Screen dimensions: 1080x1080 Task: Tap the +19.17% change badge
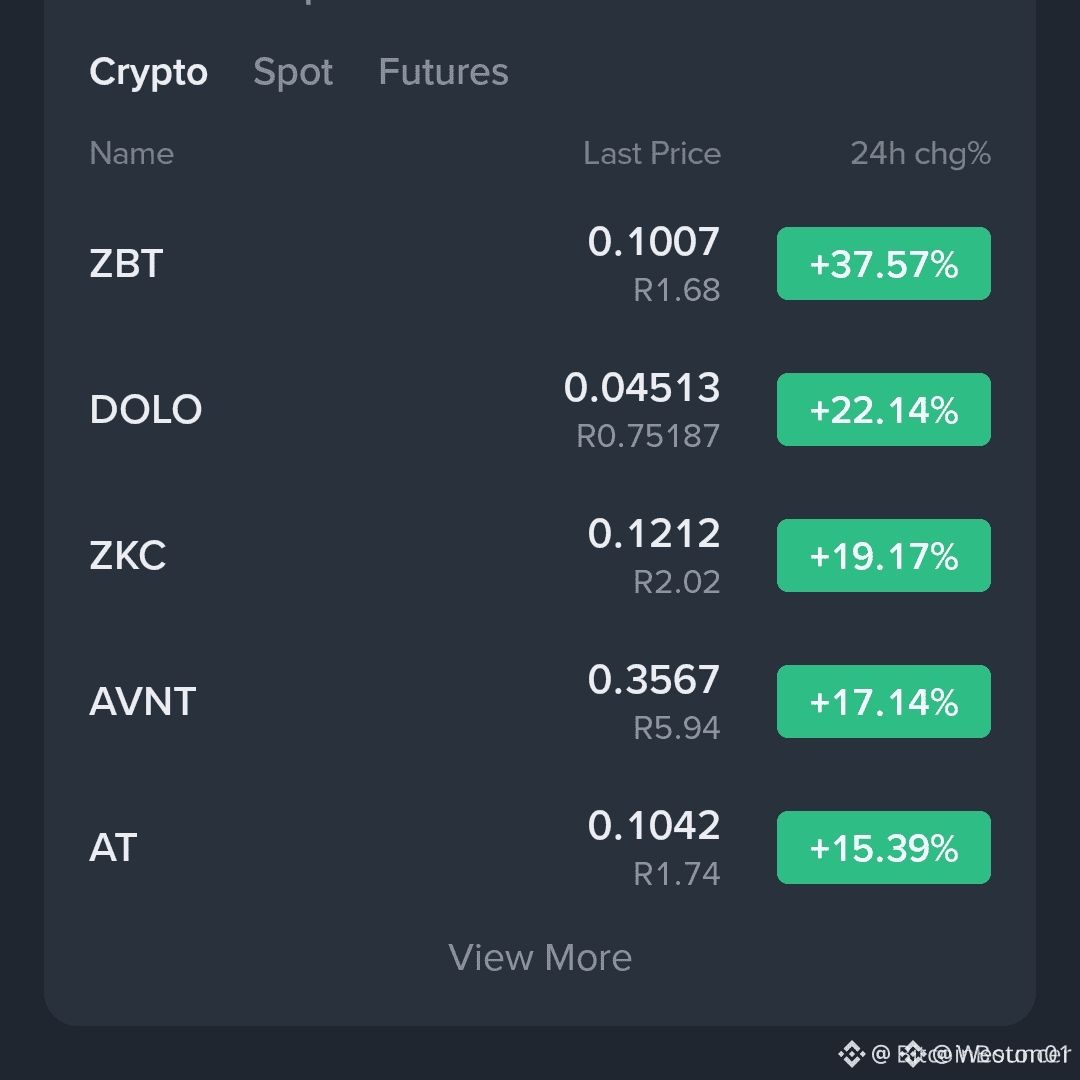pos(884,556)
